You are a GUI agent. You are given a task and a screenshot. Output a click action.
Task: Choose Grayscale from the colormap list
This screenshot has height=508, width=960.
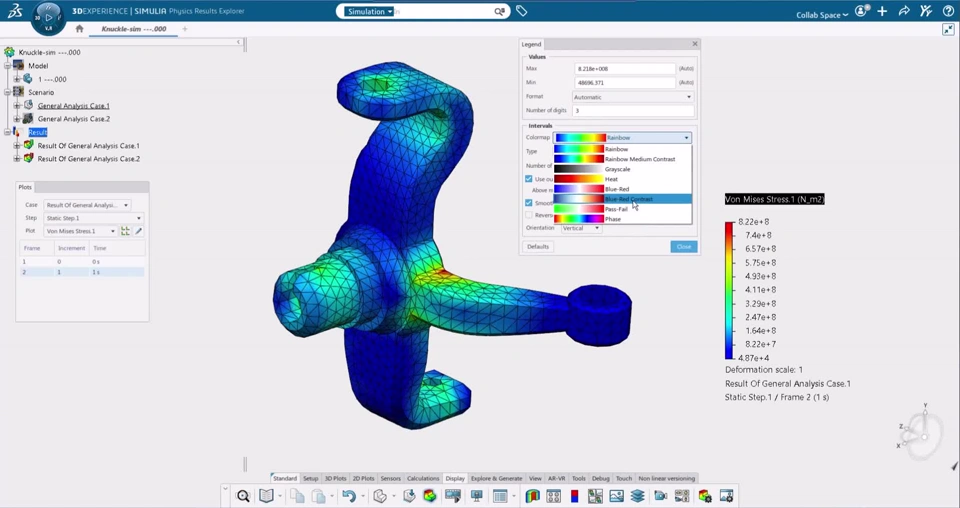click(623, 169)
